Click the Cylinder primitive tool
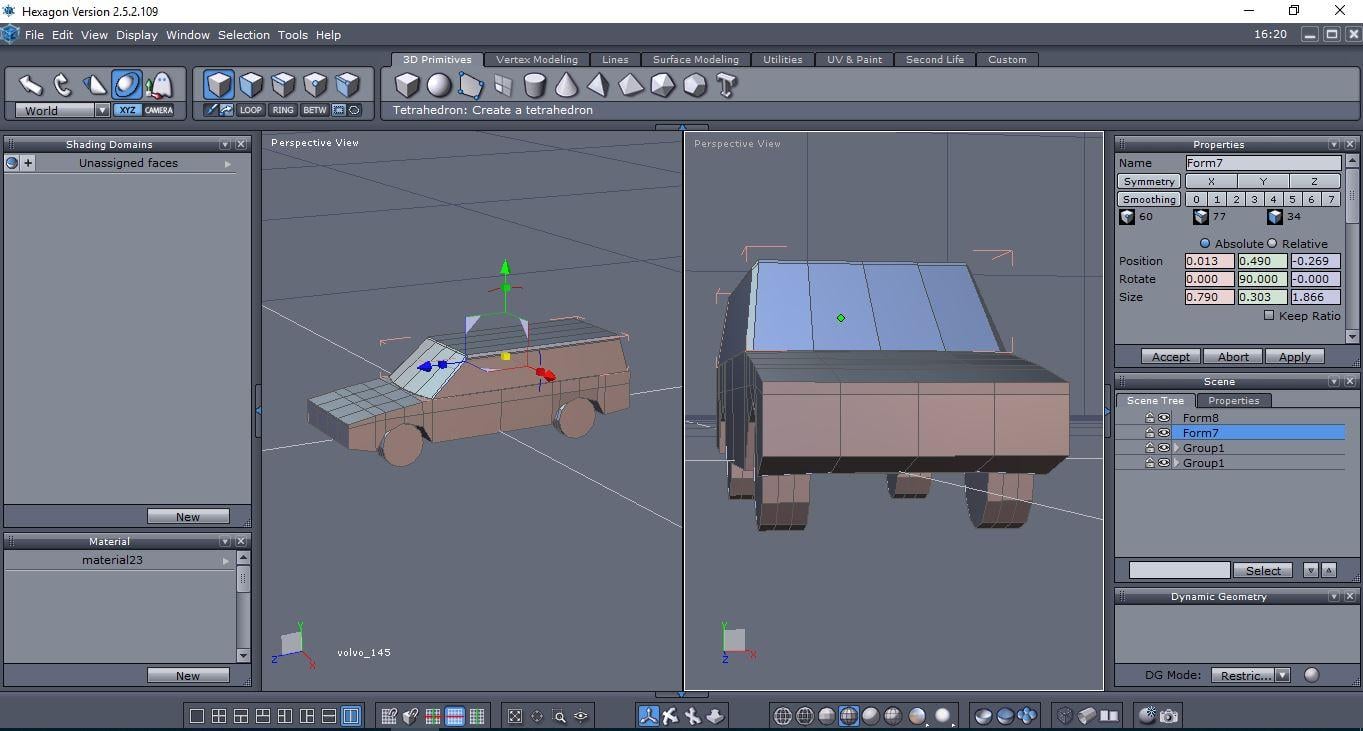This screenshot has width=1363, height=731. coord(535,85)
